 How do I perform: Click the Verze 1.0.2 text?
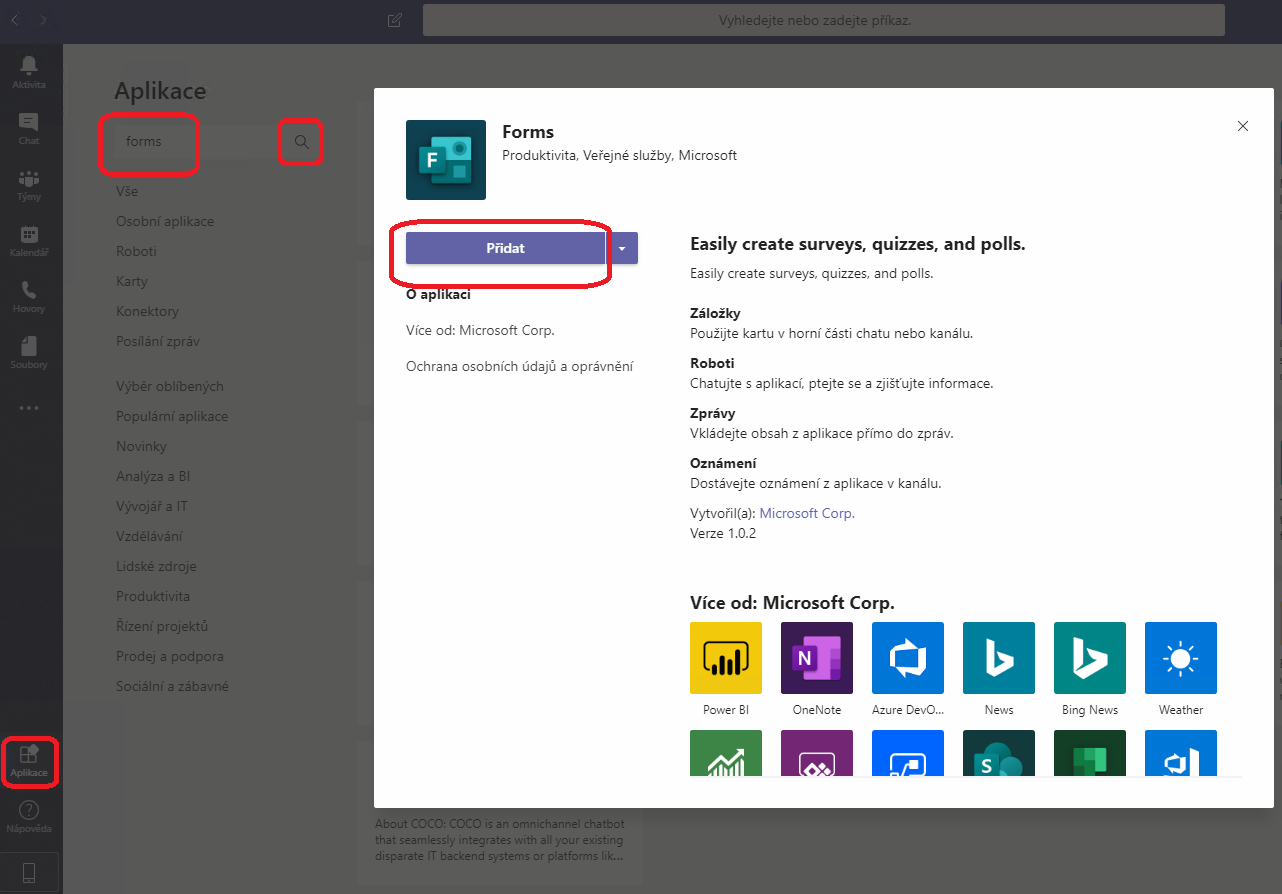coord(723,533)
